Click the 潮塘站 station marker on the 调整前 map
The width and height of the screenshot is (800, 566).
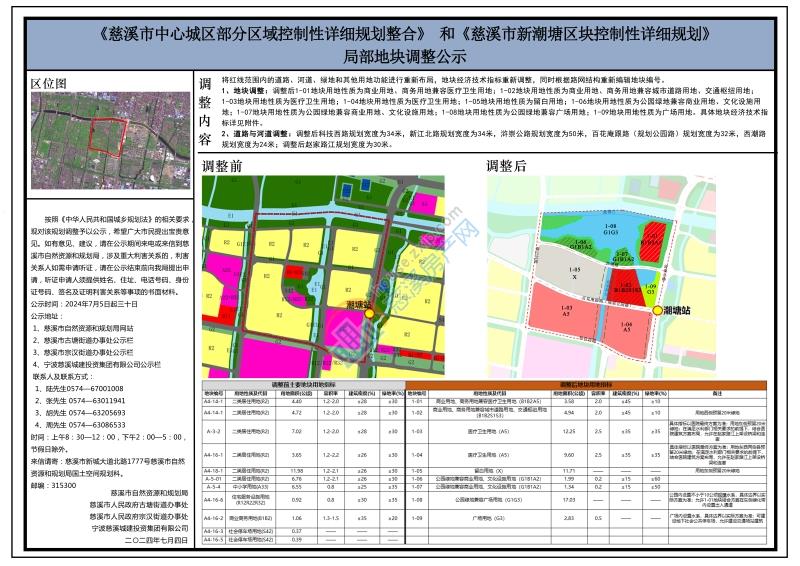pyautogui.click(x=370, y=313)
